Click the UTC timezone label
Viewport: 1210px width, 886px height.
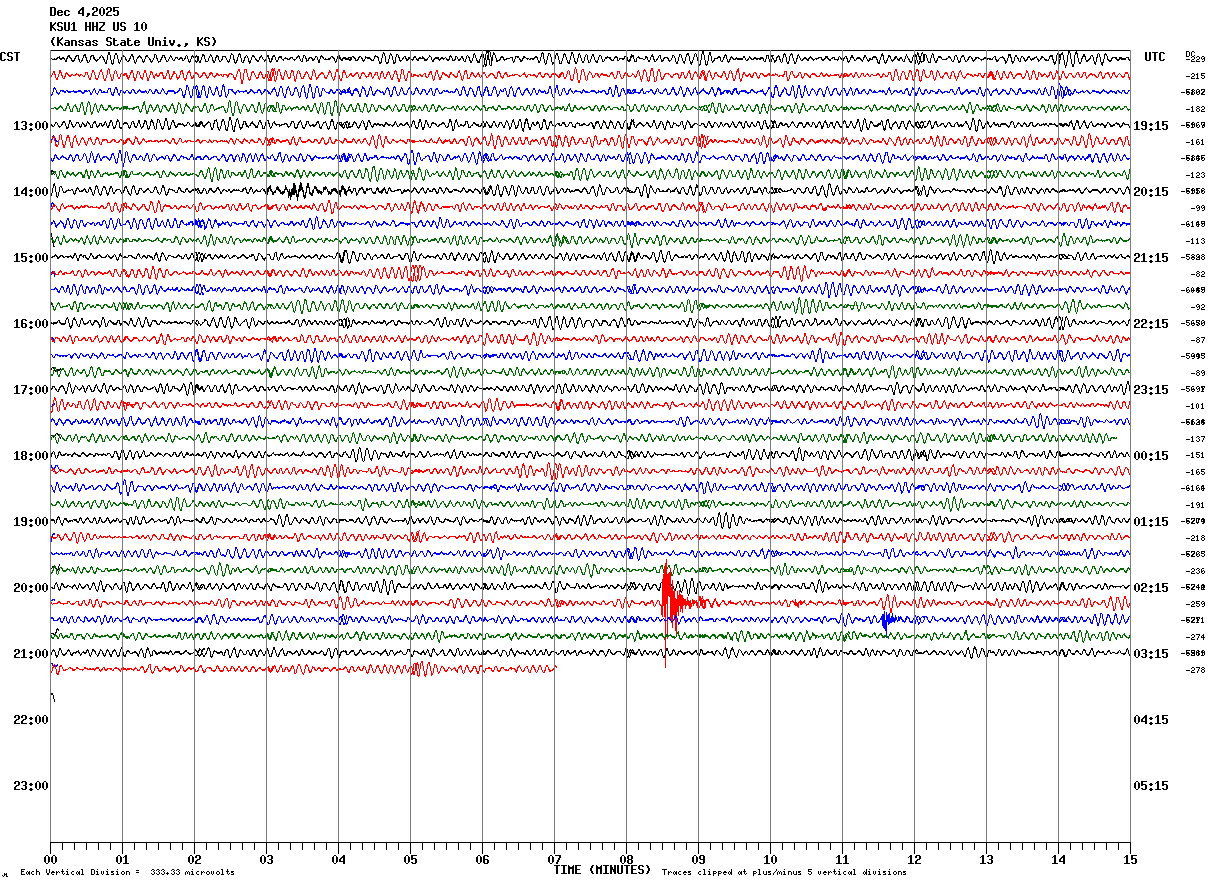point(1155,57)
